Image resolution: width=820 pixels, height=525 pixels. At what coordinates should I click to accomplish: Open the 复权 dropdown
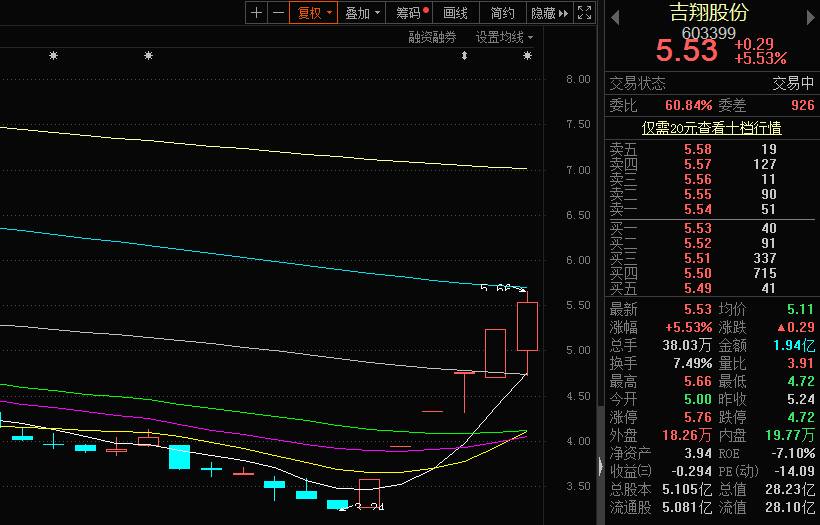click(313, 13)
